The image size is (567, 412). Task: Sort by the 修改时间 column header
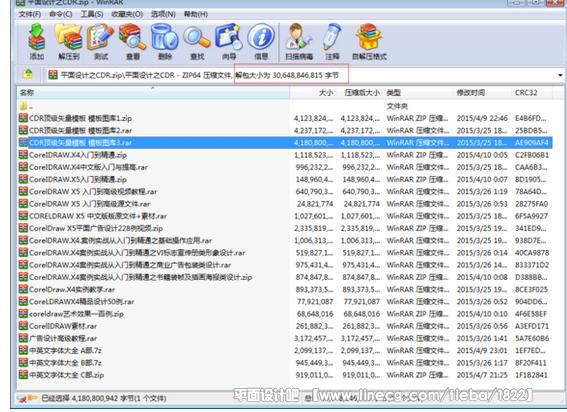(482, 93)
